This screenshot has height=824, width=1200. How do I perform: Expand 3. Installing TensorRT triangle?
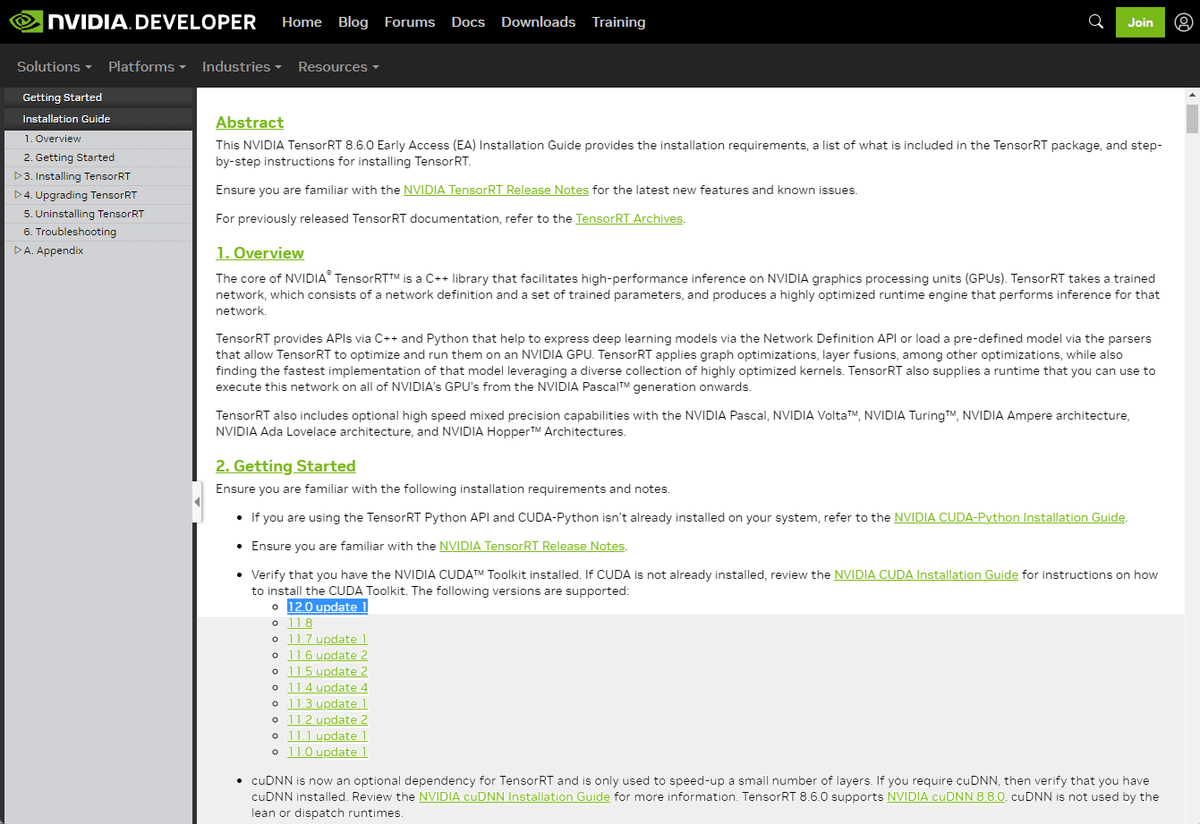coord(18,176)
